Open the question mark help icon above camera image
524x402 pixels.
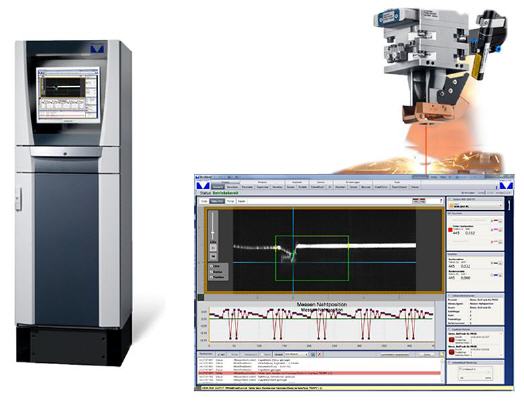pos(440,201)
